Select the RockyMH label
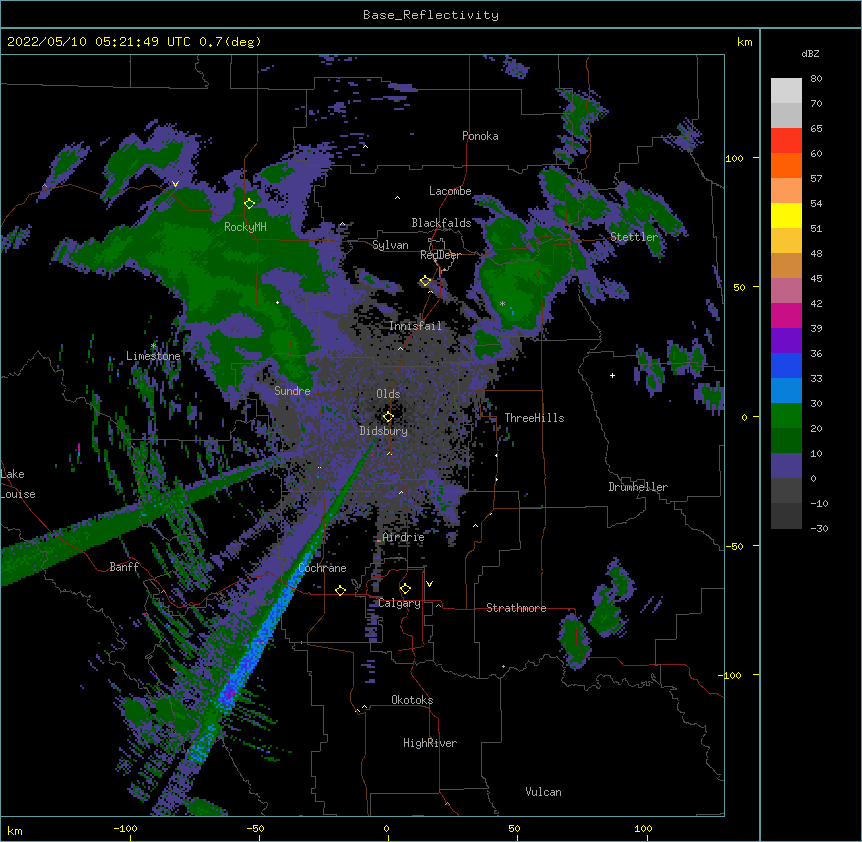The image size is (862, 842). (245, 226)
